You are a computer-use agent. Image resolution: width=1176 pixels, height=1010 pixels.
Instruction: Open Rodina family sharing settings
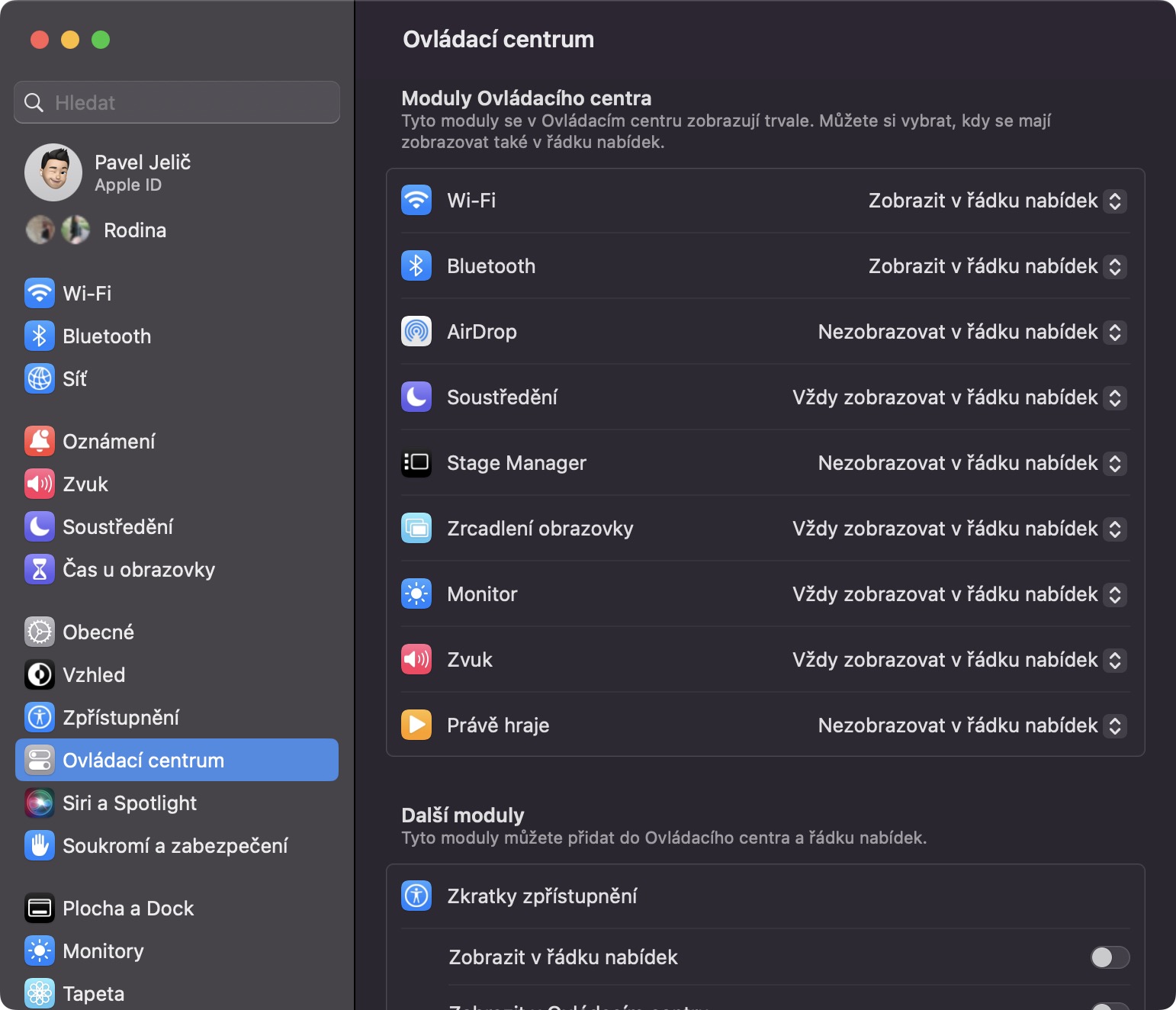coord(134,230)
